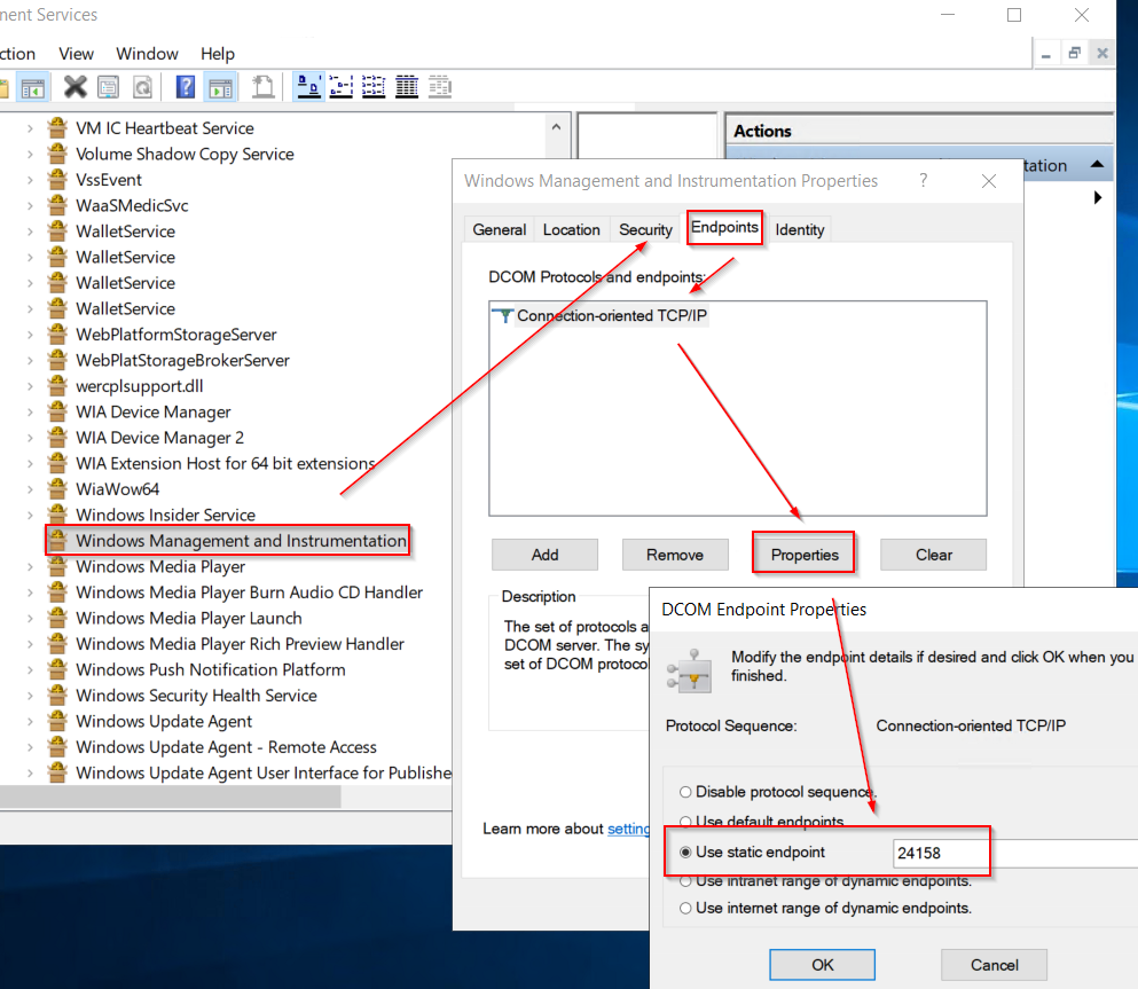
Task: Expand the Volume Shadow Copy Service node
Action: point(30,154)
